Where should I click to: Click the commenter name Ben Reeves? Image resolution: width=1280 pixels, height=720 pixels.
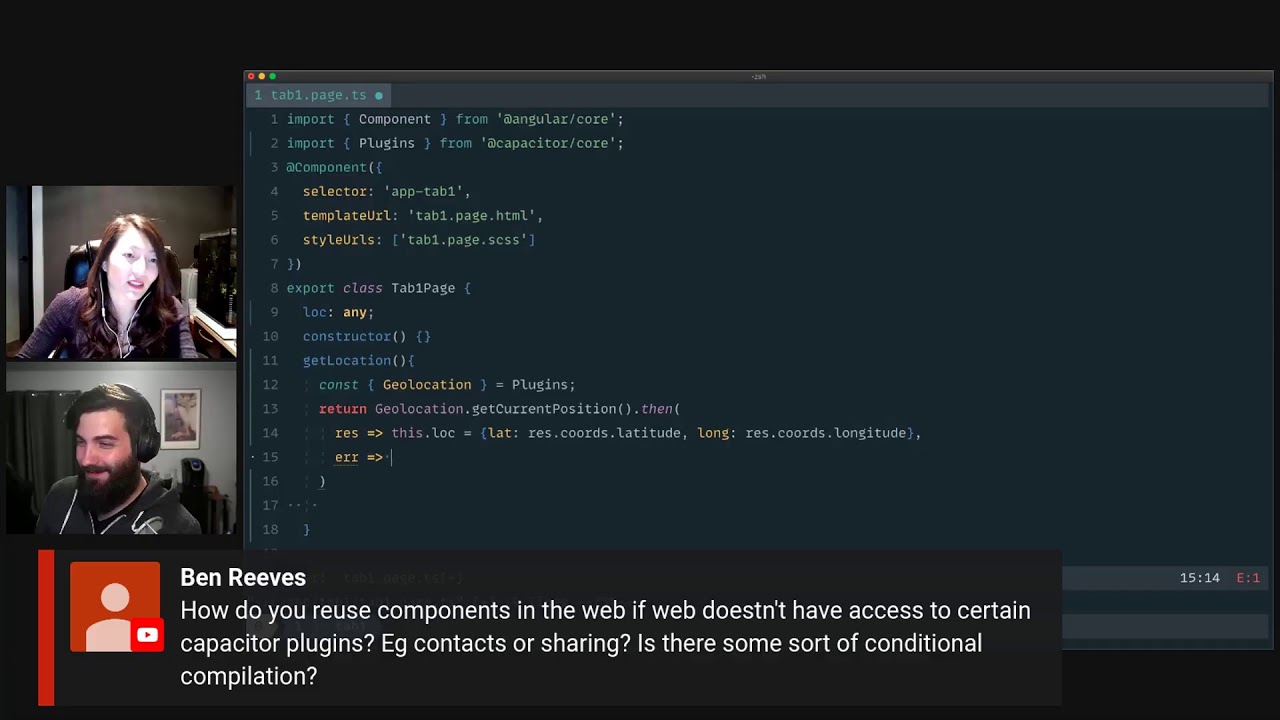(x=243, y=577)
